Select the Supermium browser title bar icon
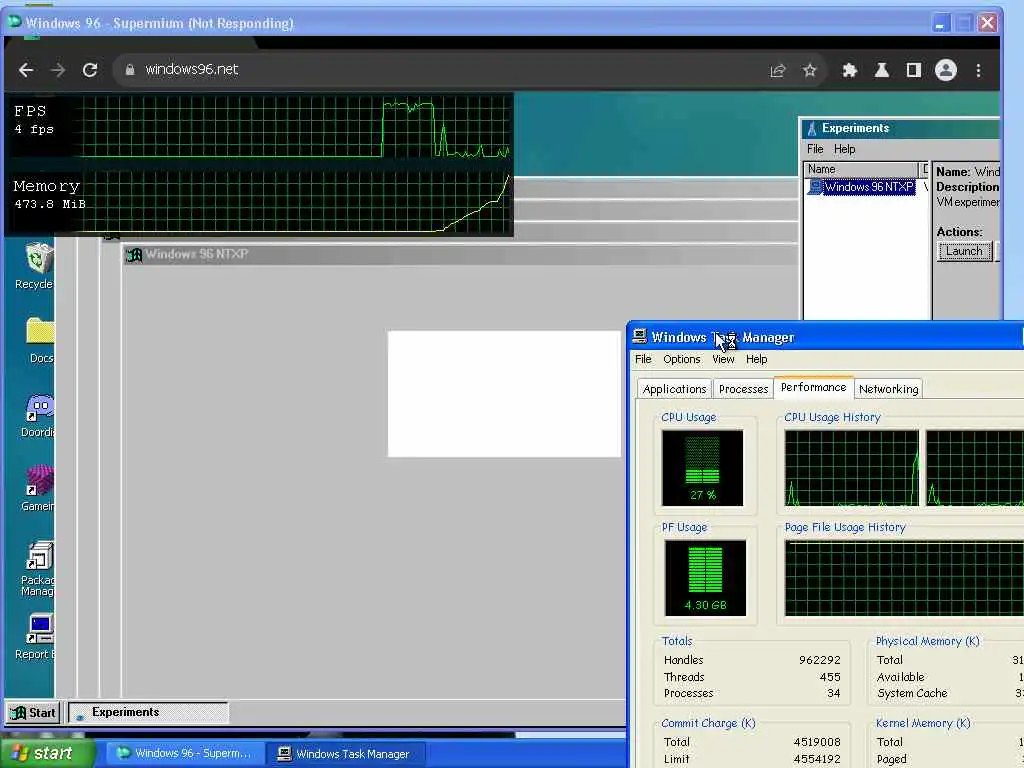The height and width of the screenshot is (768, 1024). 14,22
